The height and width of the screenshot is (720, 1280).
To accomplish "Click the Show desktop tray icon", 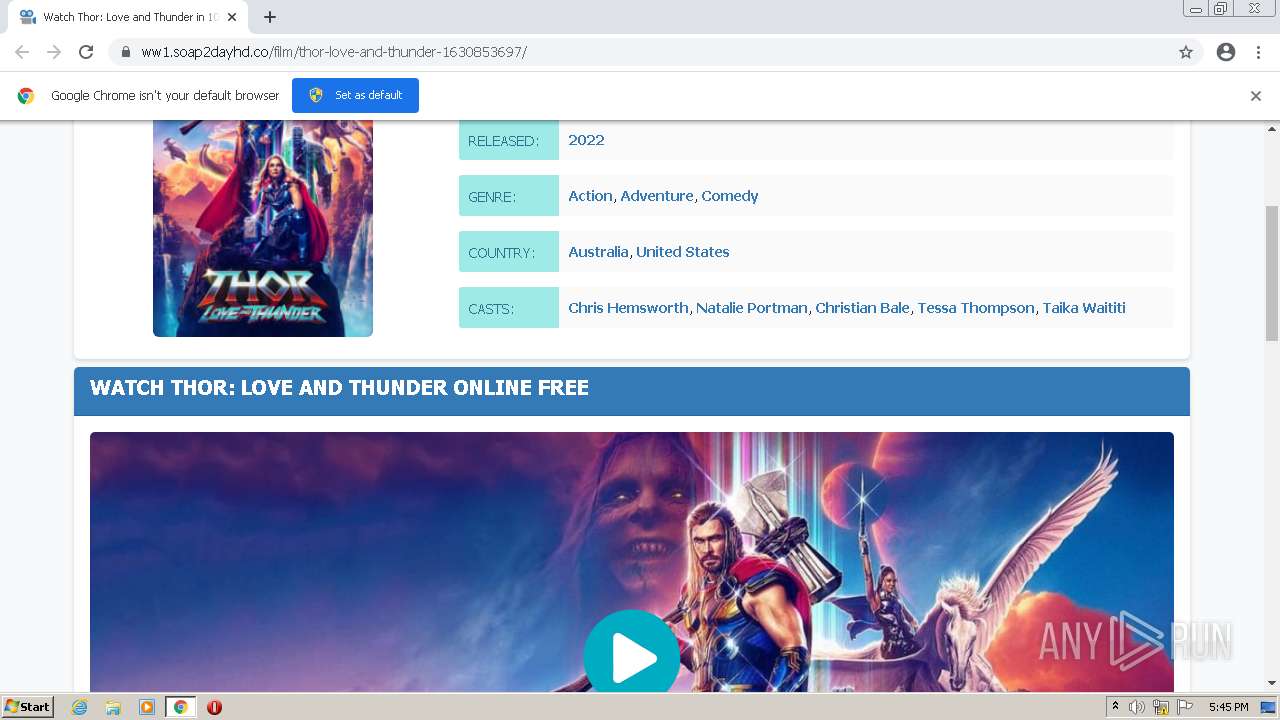I will [x=1268, y=707].
